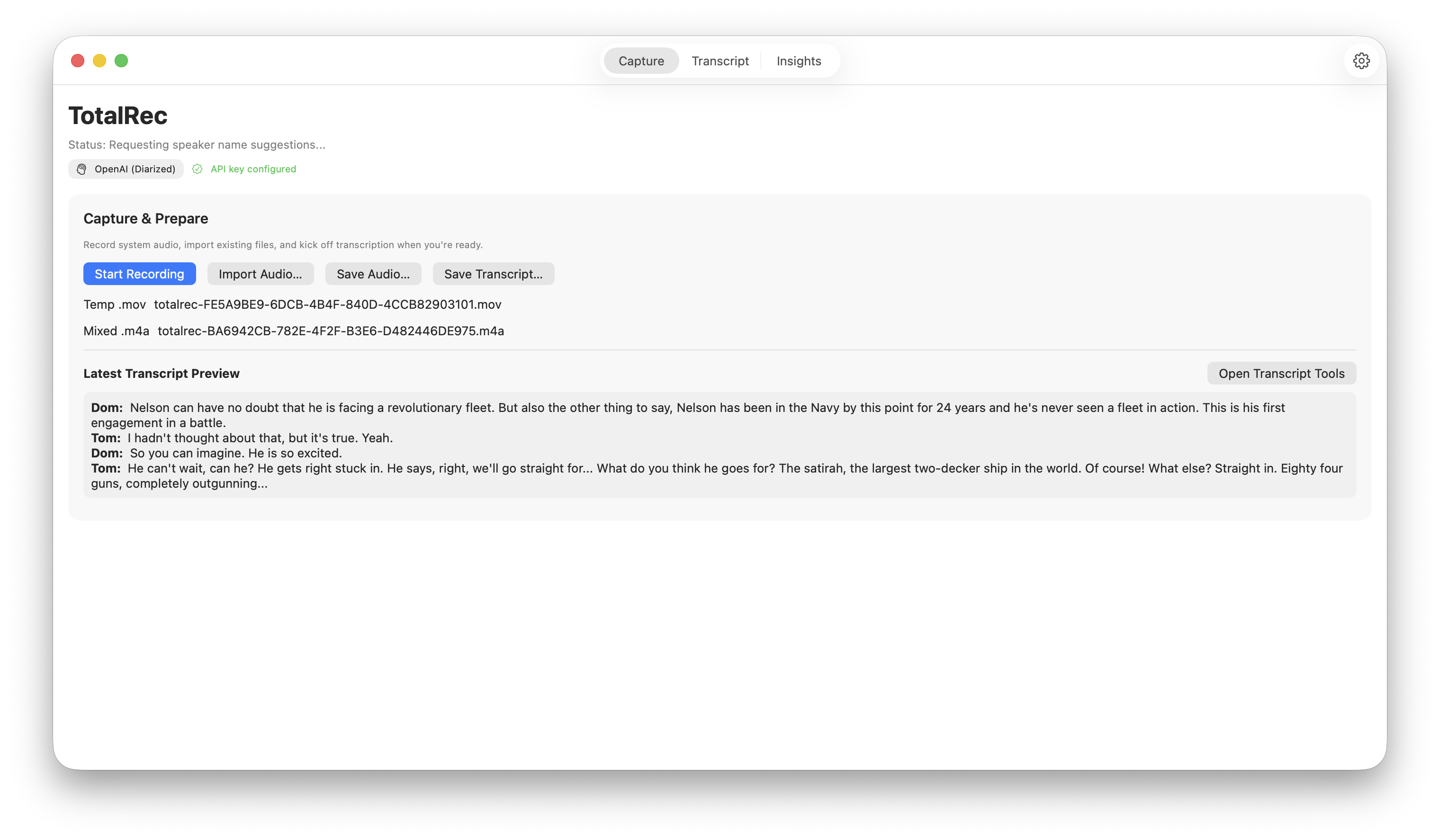The image size is (1440, 840).
Task: Click Save Audio... button
Action: 373,274
